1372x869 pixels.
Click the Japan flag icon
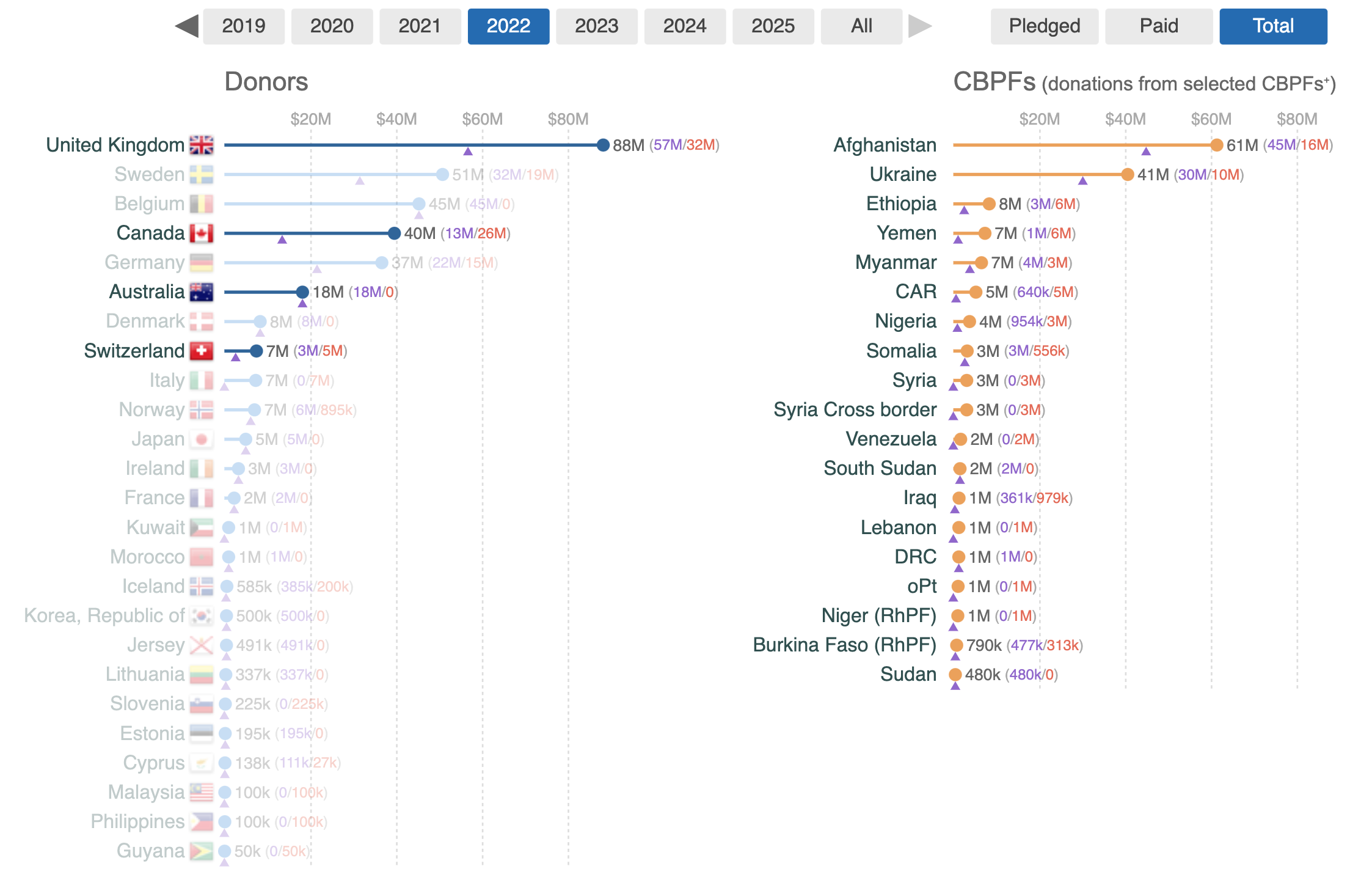coord(201,439)
